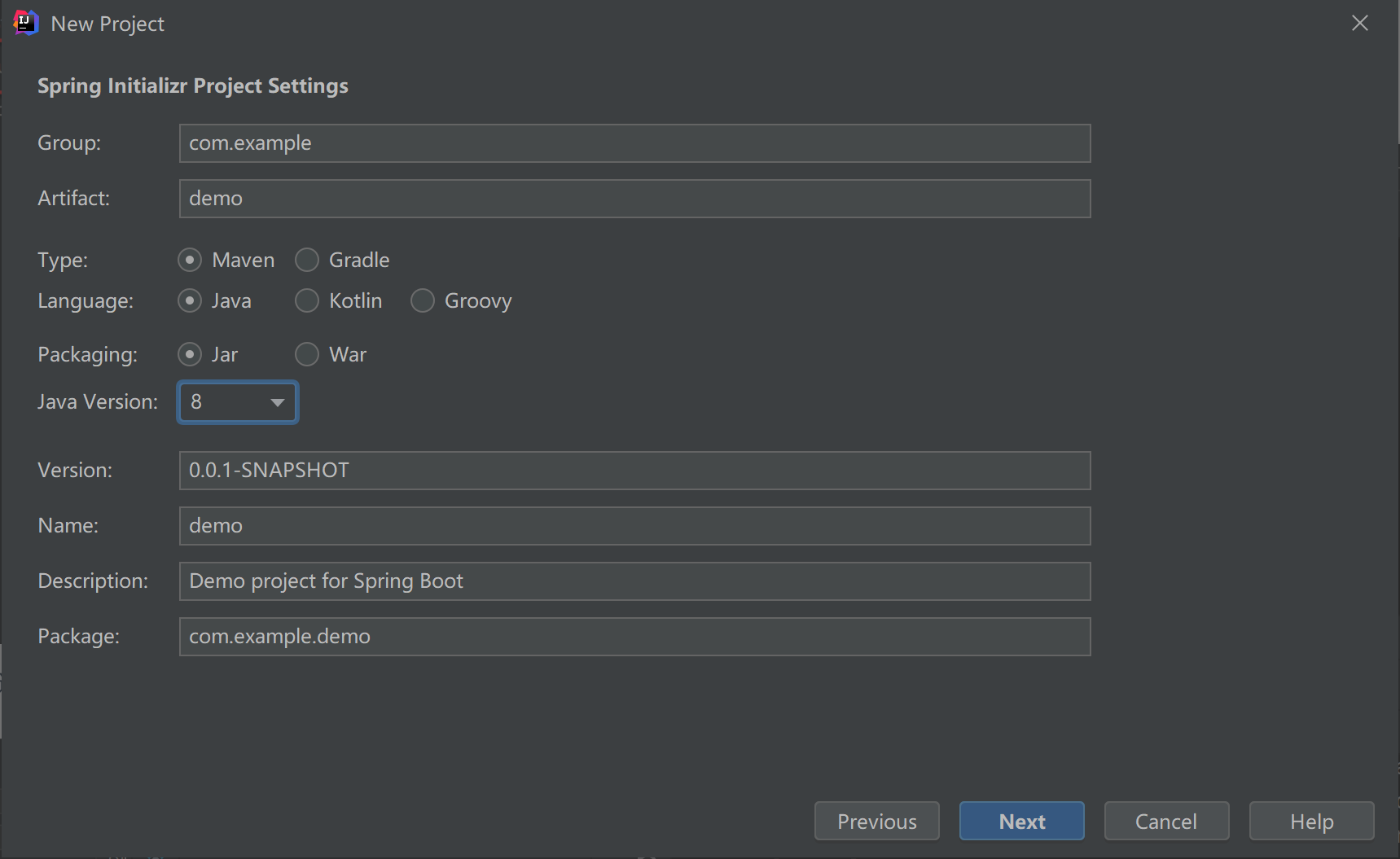
Task: Focus the Name text field
Action: [x=634, y=526]
